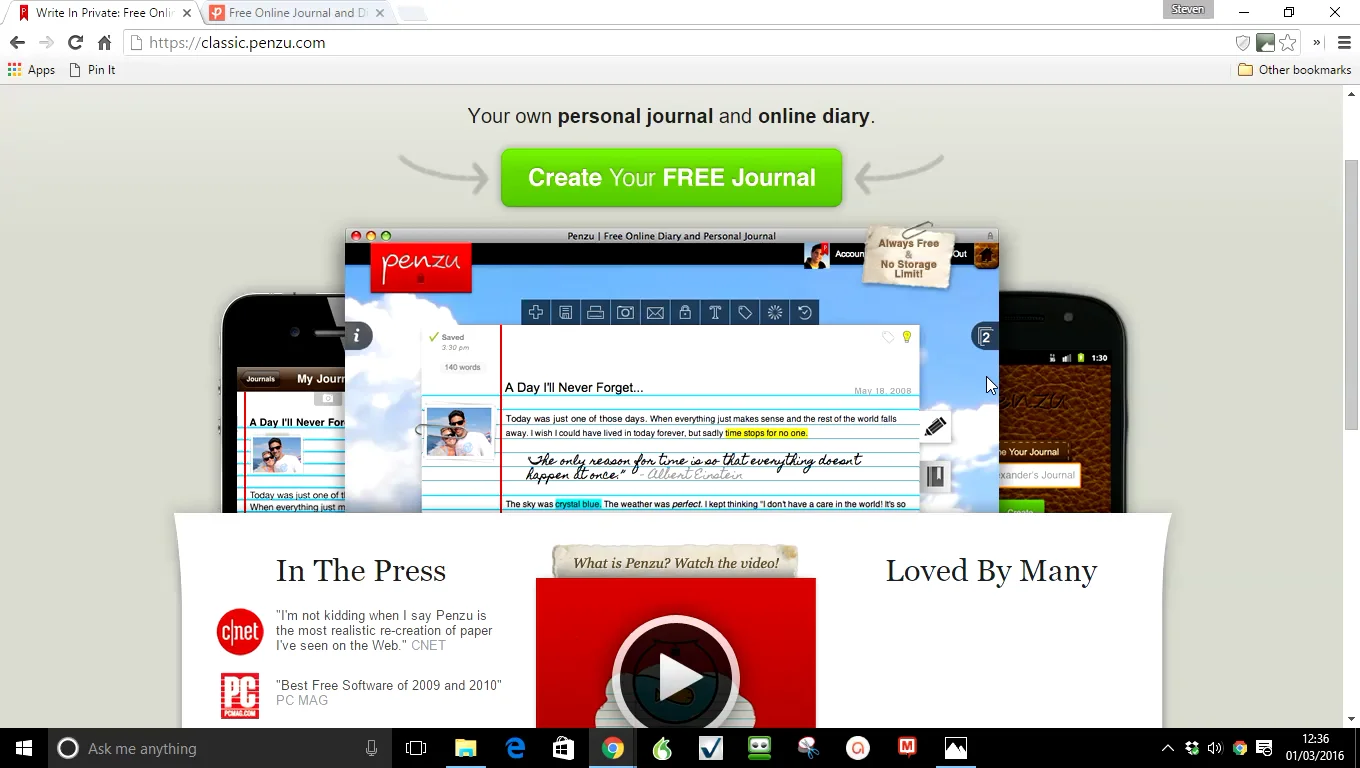Click the PC MAG logo icon
The height and width of the screenshot is (768, 1360).
pyautogui.click(x=240, y=696)
